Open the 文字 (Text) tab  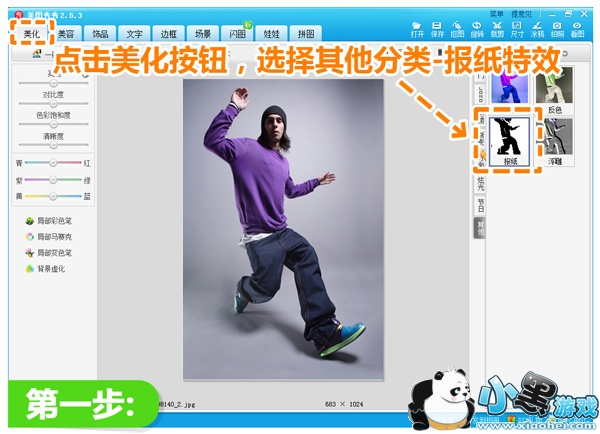tap(134, 34)
